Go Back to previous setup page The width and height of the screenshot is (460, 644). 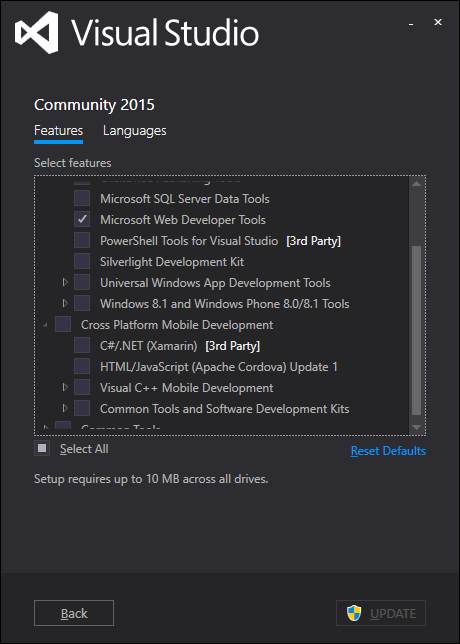[74, 613]
